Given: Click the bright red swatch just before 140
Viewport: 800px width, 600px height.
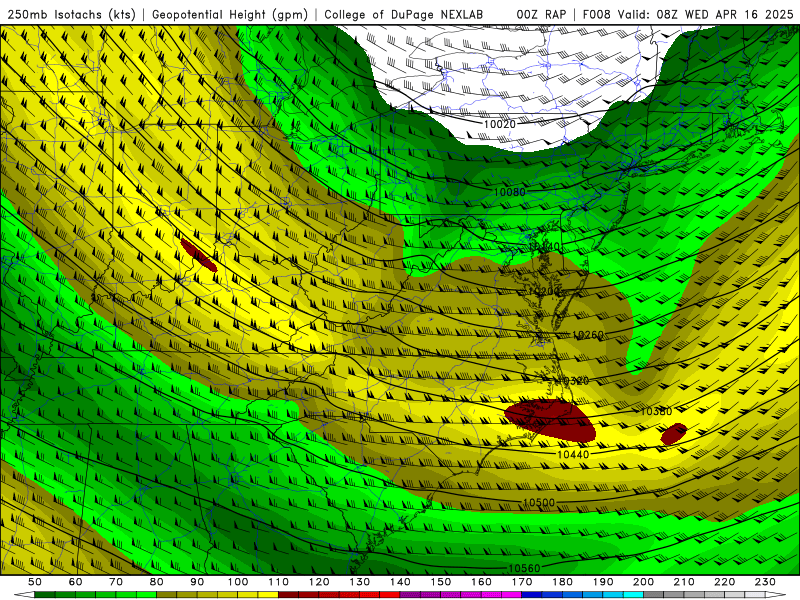Looking at the screenshot, I should (390, 595).
